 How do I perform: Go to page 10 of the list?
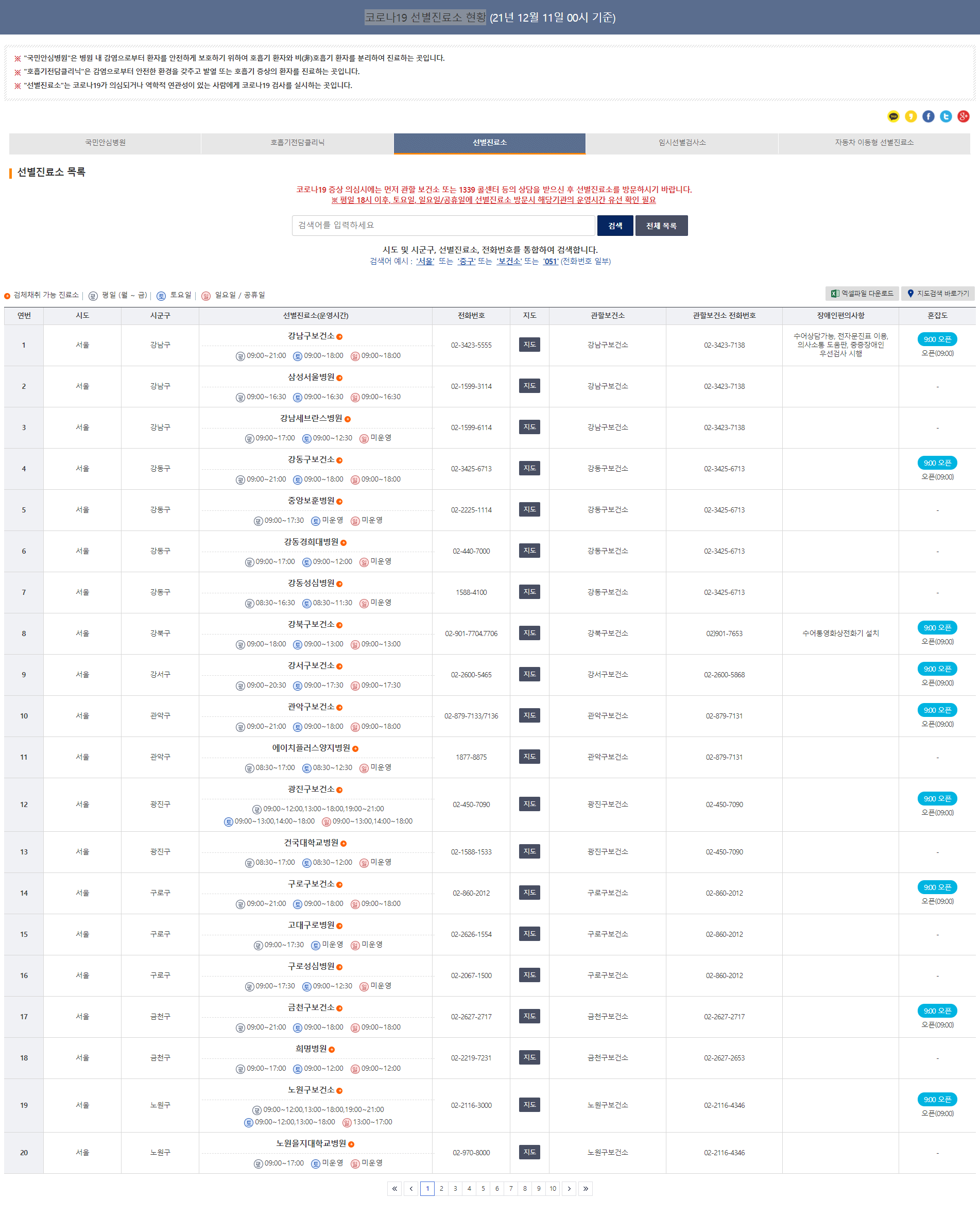tap(553, 1188)
